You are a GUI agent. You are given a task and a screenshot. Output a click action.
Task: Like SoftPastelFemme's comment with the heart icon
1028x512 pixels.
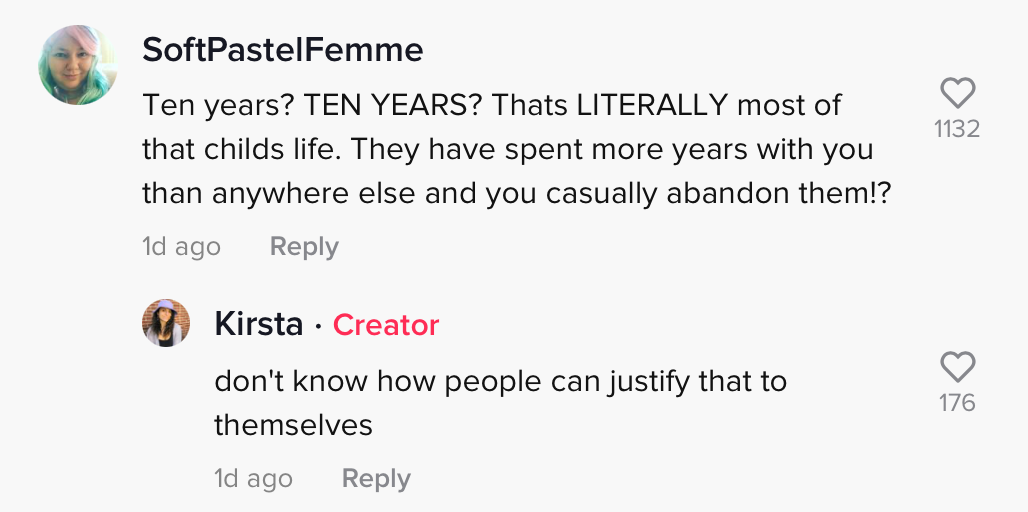958,92
